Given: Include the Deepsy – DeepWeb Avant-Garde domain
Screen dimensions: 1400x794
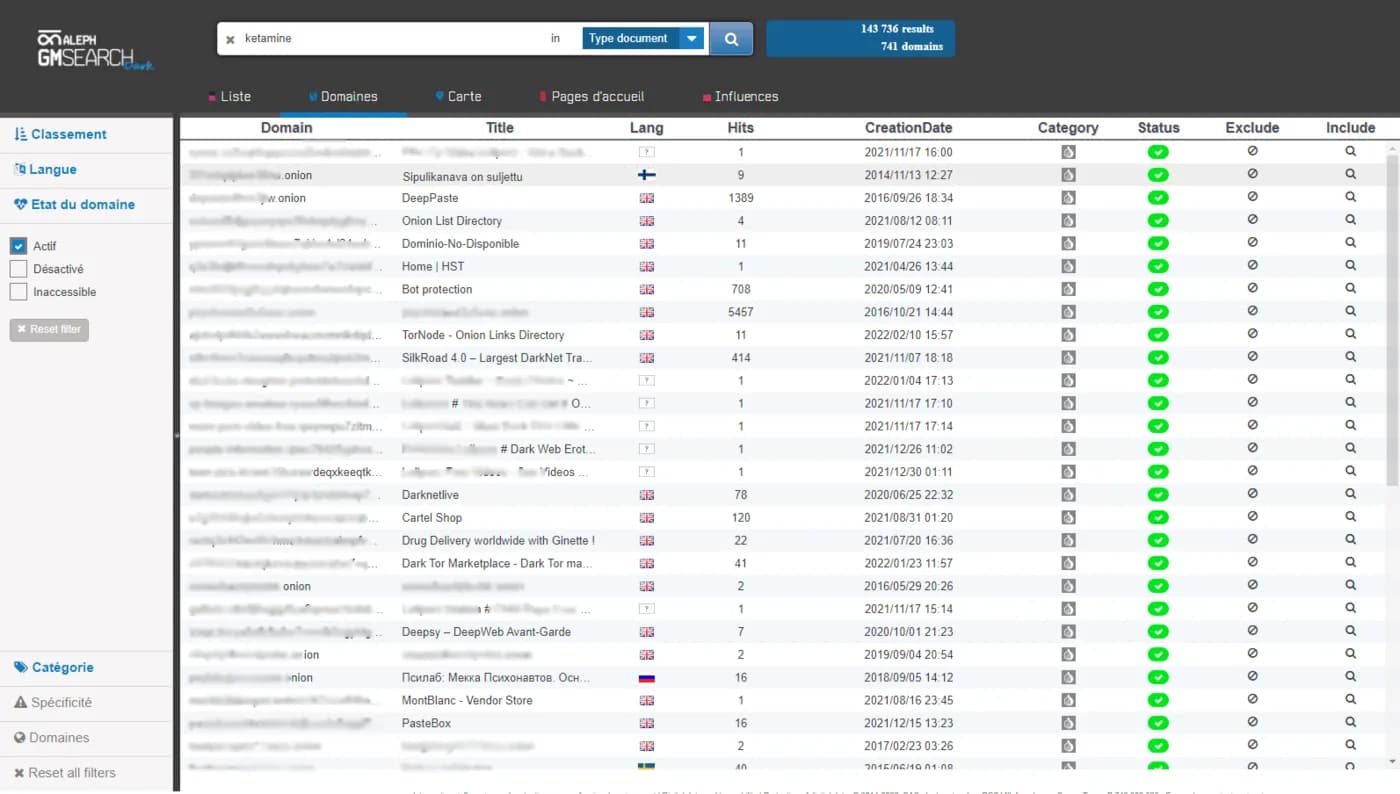Looking at the screenshot, I should pyautogui.click(x=1350, y=631).
